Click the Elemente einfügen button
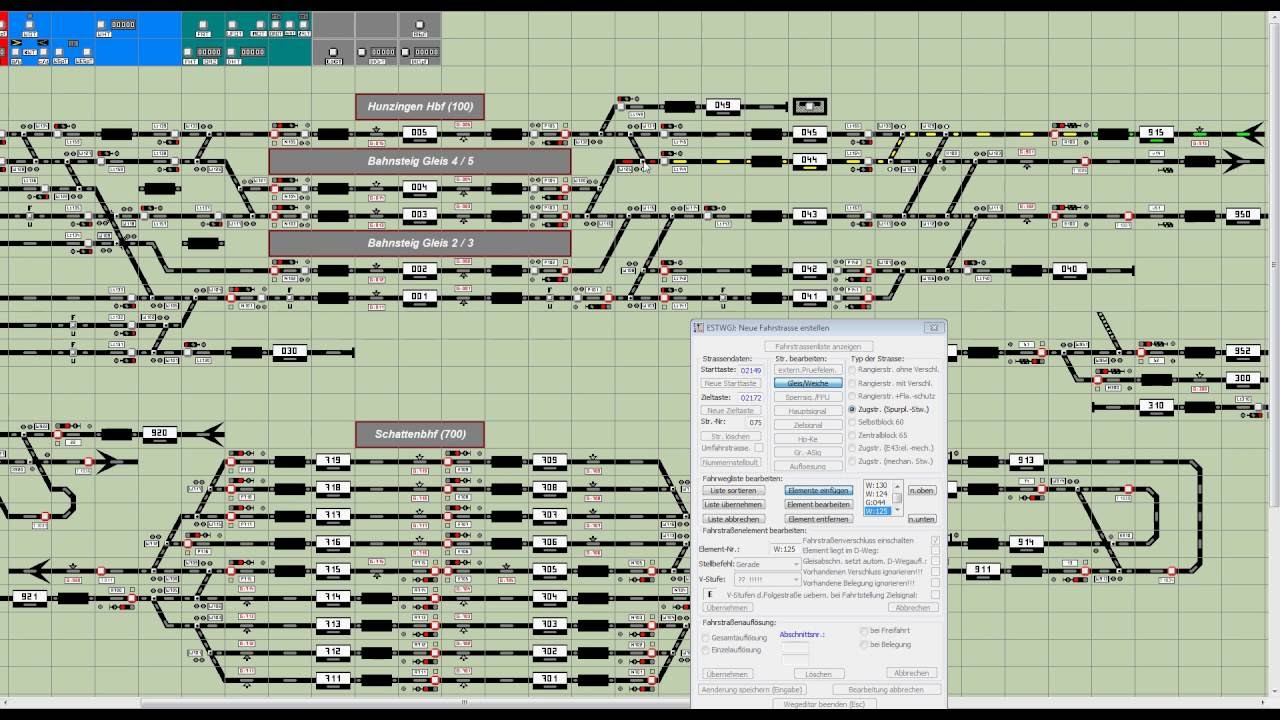 pyautogui.click(x=818, y=491)
